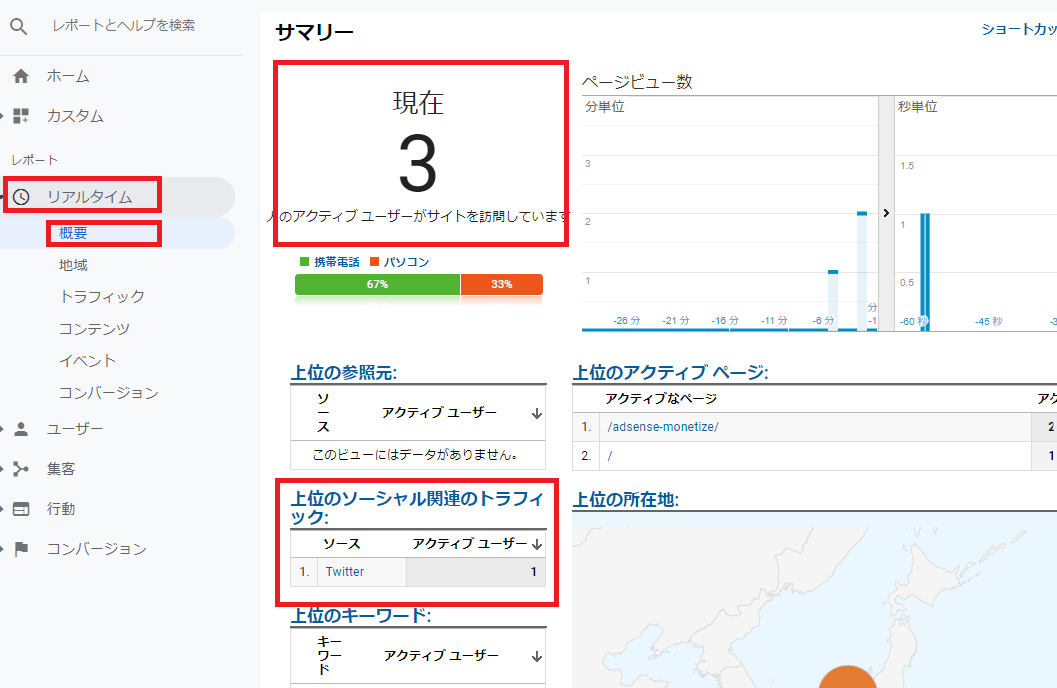Sort top referrals by active users arrow
This screenshot has height=688, width=1057.
click(537, 413)
